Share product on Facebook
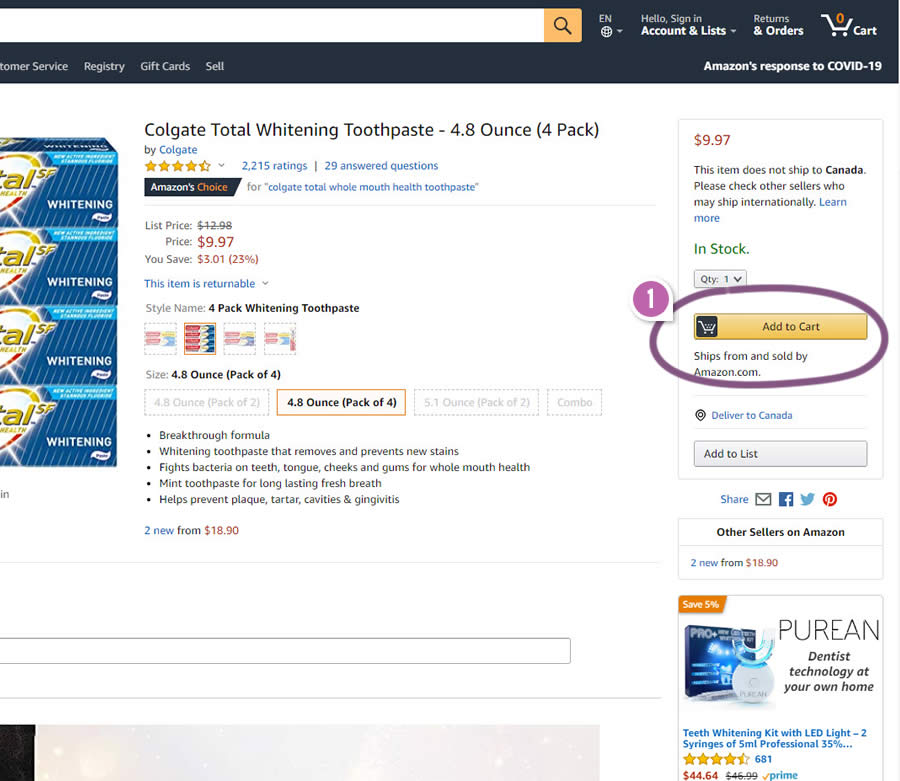This screenshot has width=900, height=781. (786, 499)
